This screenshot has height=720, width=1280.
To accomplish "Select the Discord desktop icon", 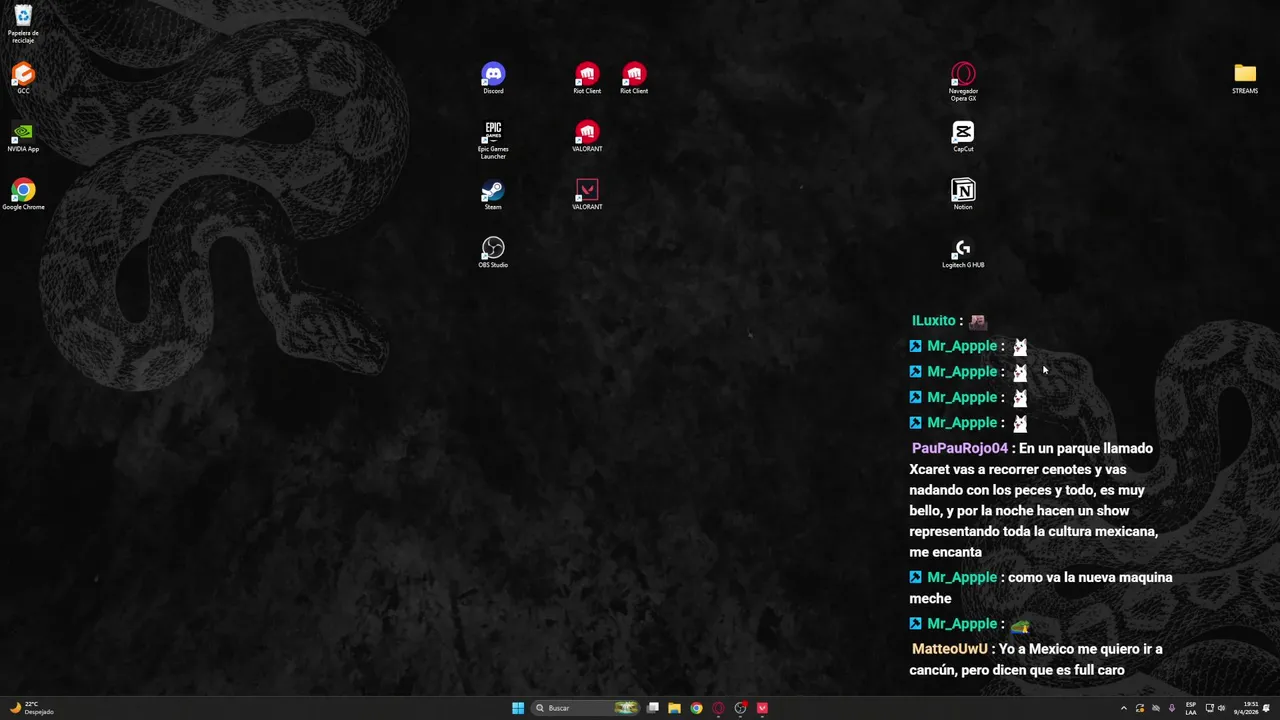I will point(493,79).
